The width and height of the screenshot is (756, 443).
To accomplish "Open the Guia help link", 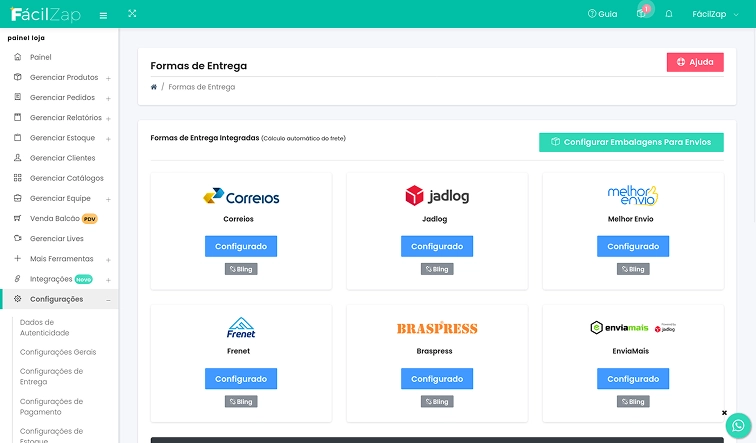I will [602, 14].
